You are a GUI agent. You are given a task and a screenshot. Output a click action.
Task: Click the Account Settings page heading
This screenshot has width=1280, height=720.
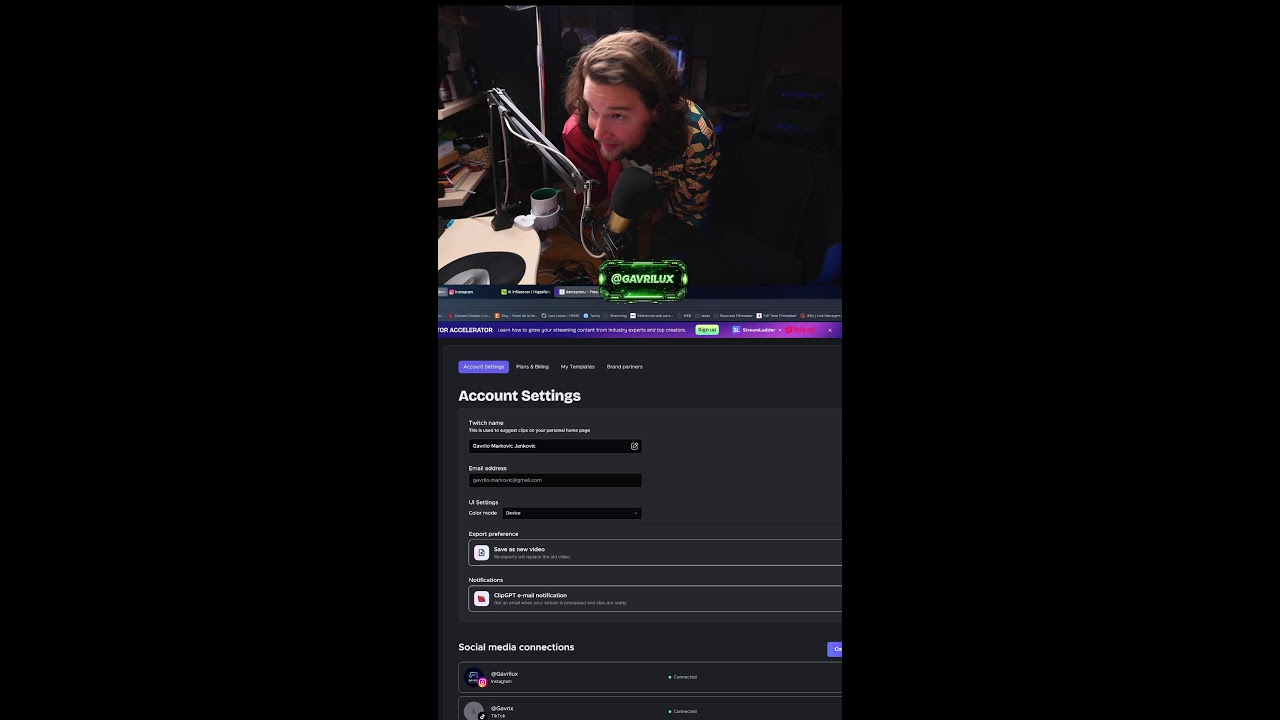[x=519, y=396]
